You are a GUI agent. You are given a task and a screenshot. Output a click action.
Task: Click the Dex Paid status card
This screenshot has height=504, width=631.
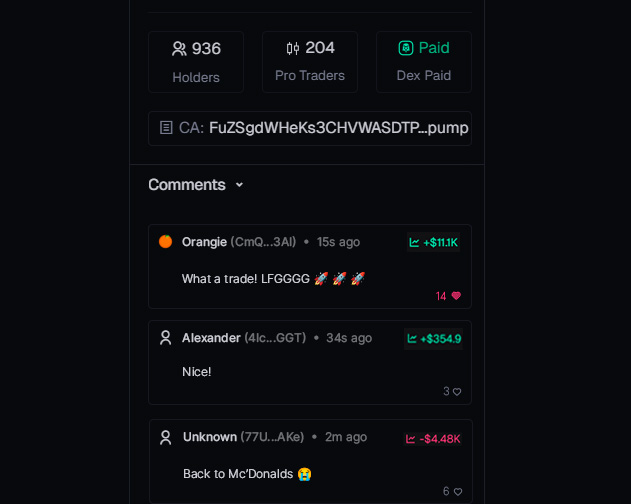(424, 62)
